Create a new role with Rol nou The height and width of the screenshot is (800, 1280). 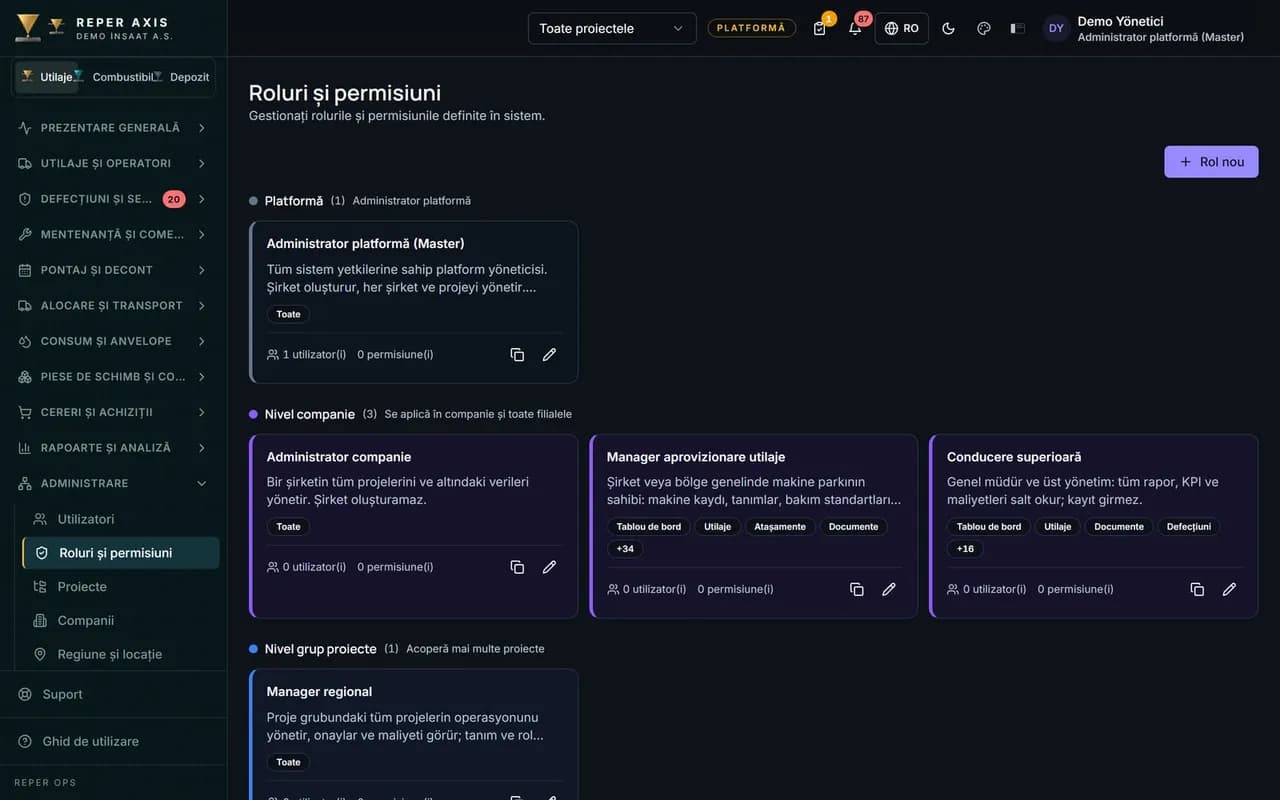(1211, 162)
